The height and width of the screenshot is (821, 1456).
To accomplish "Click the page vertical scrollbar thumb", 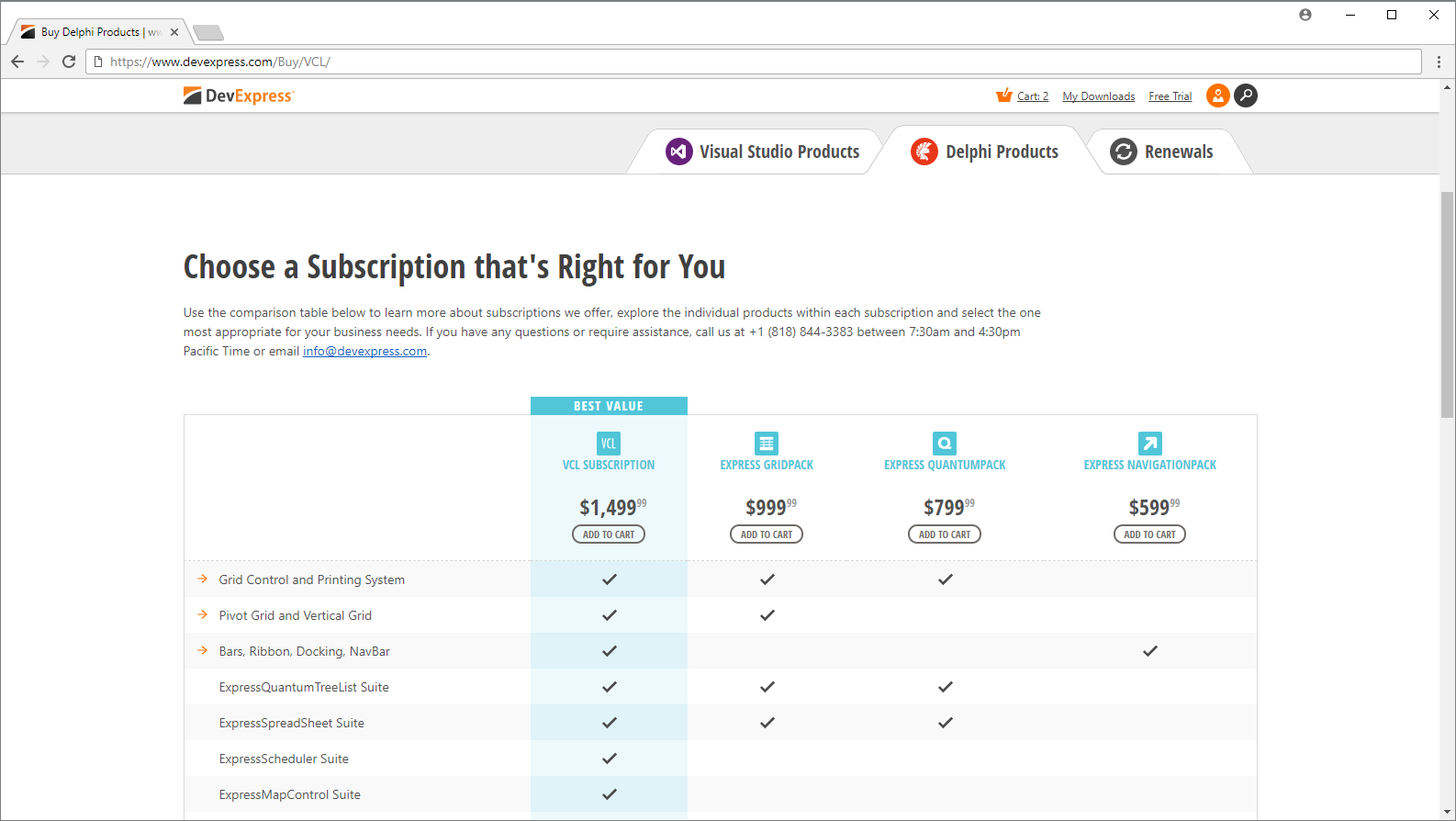I will click(1448, 303).
